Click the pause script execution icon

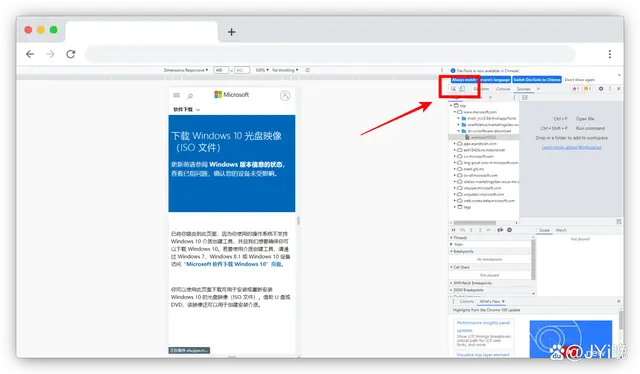[453, 230]
